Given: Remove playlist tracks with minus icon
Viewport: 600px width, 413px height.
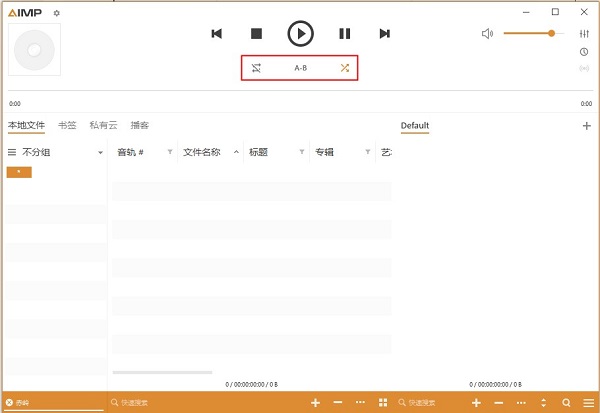Looking at the screenshot, I should coord(499,403).
